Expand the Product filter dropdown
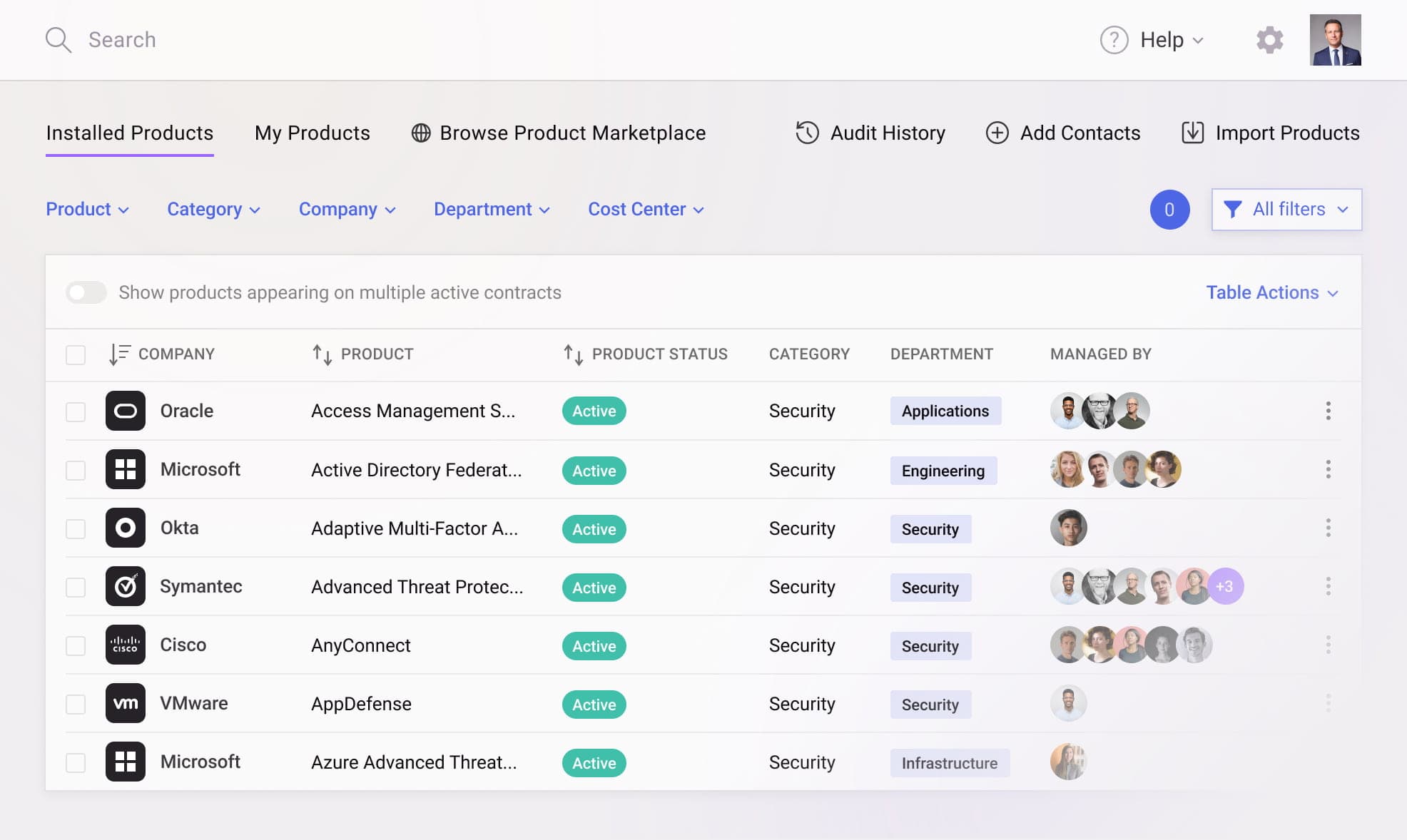 click(x=87, y=209)
